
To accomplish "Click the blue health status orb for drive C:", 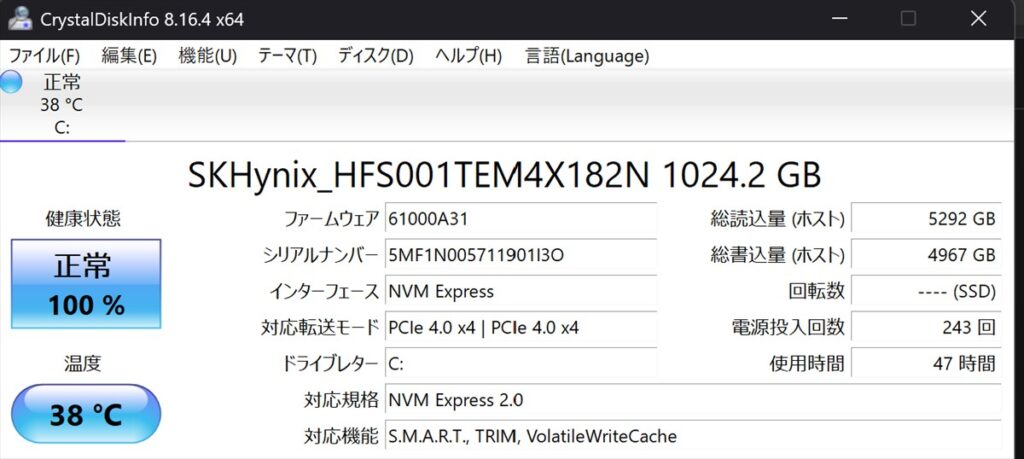I will point(10,82).
